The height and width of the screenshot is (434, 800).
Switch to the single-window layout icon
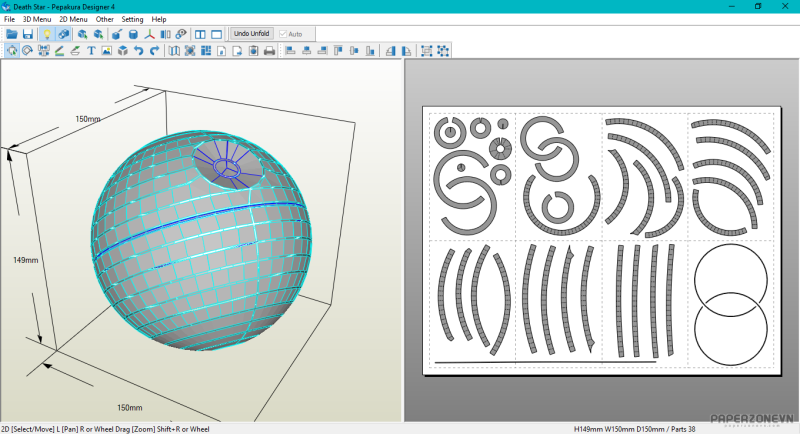216,34
